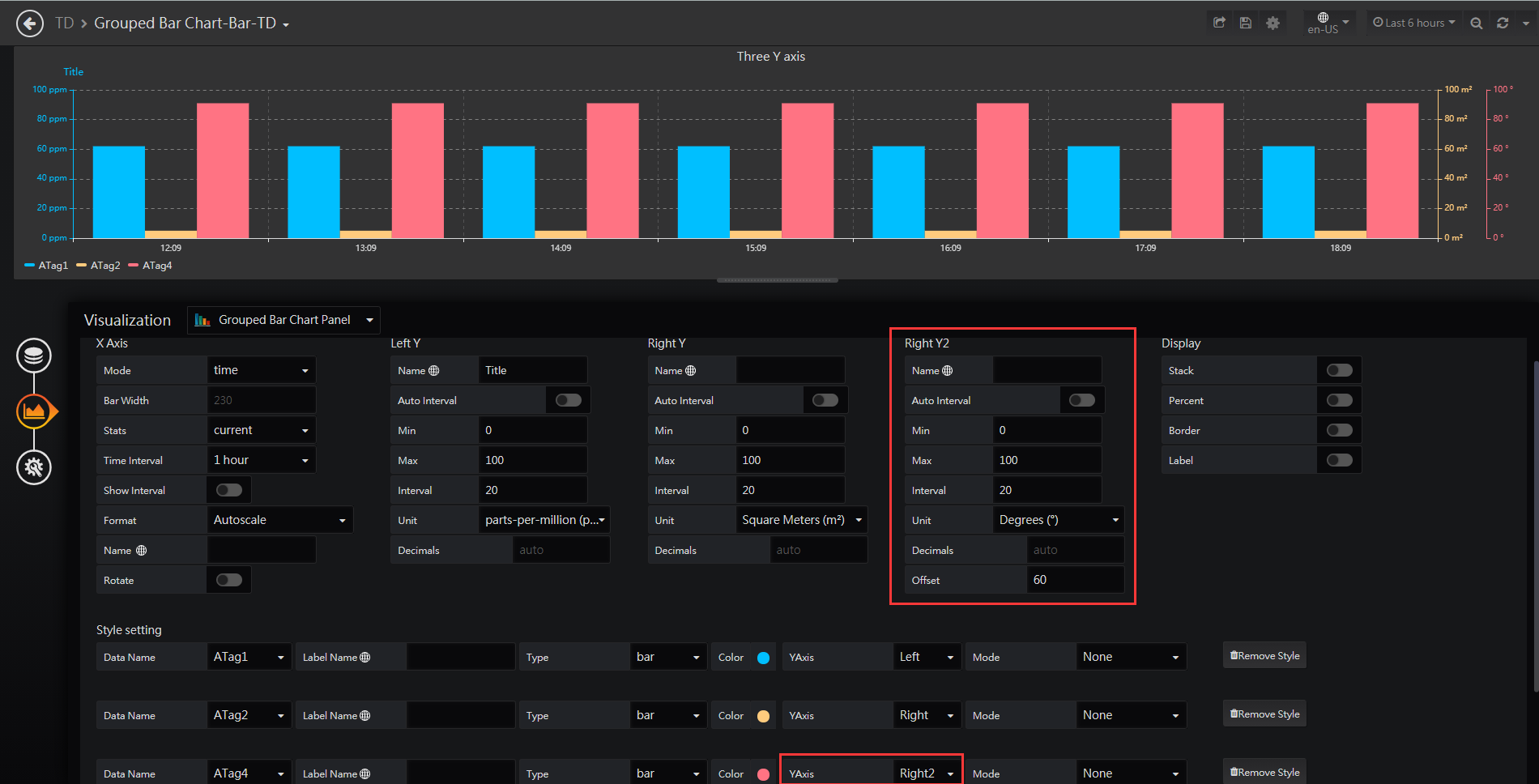
Task: Open the Last 6 hours time picker
Action: [1413, 23]
